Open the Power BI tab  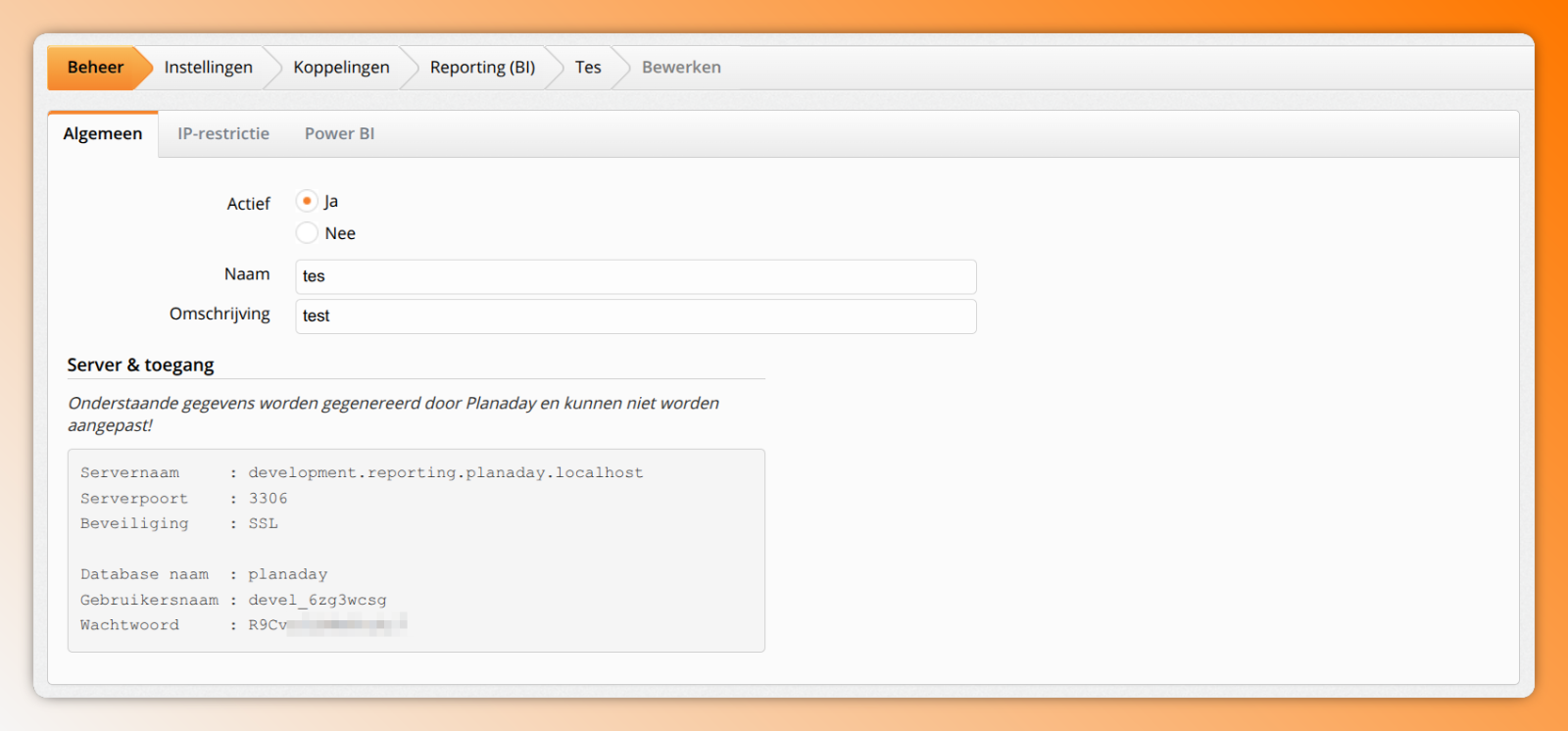(339, 134)
